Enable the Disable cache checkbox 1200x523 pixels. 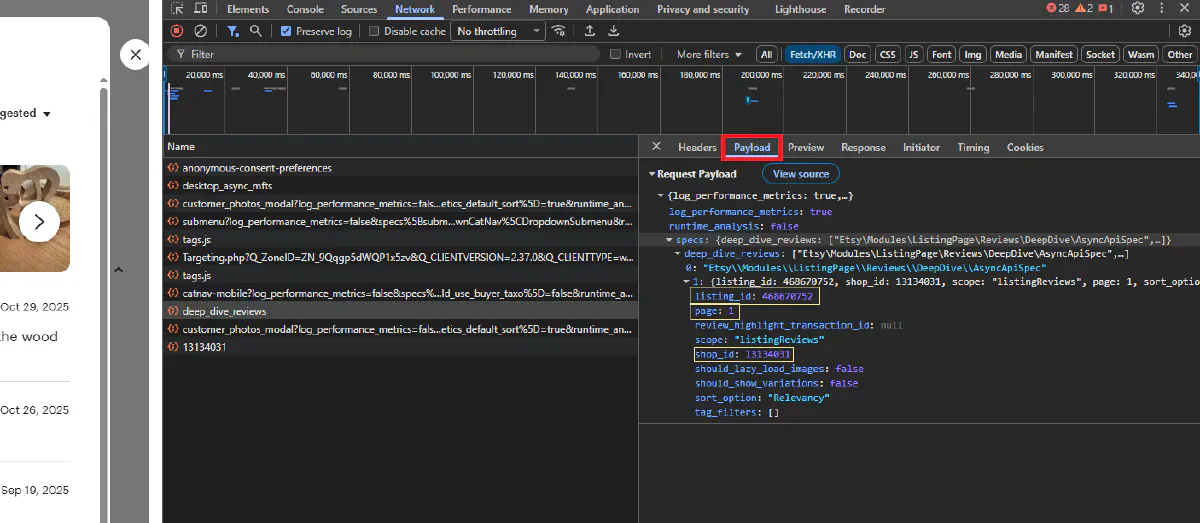374,31
